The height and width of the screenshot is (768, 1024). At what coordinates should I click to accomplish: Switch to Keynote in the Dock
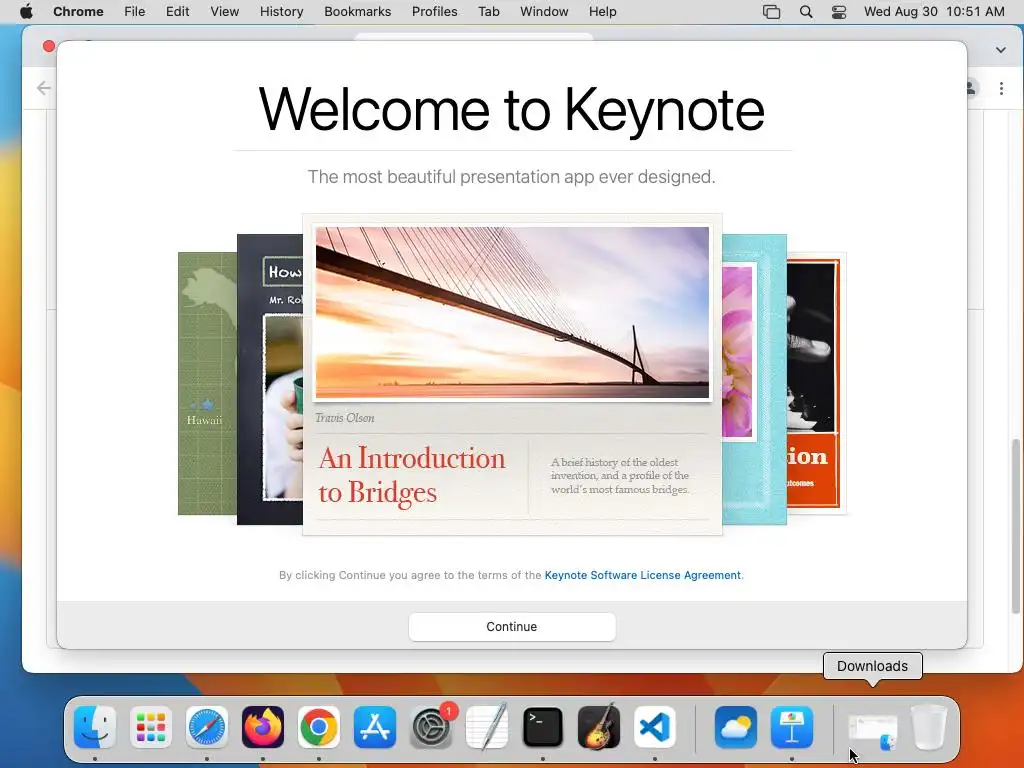point(792,727)
